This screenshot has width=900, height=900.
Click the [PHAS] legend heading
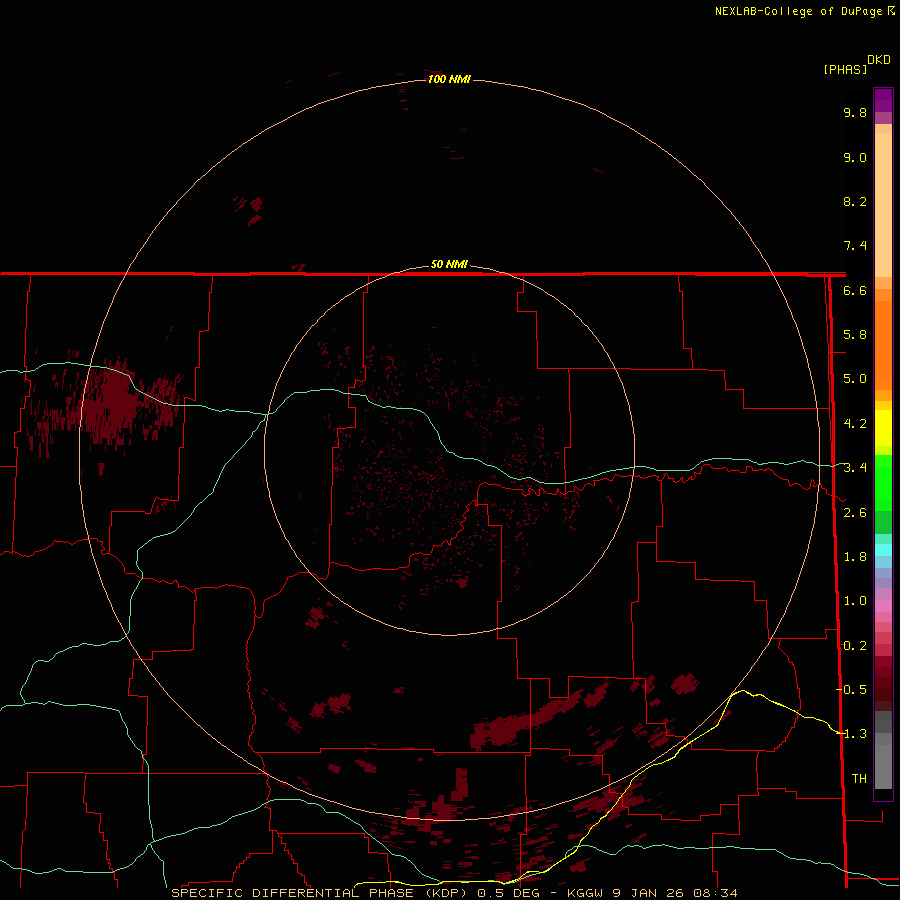click(x=845, y=69)
